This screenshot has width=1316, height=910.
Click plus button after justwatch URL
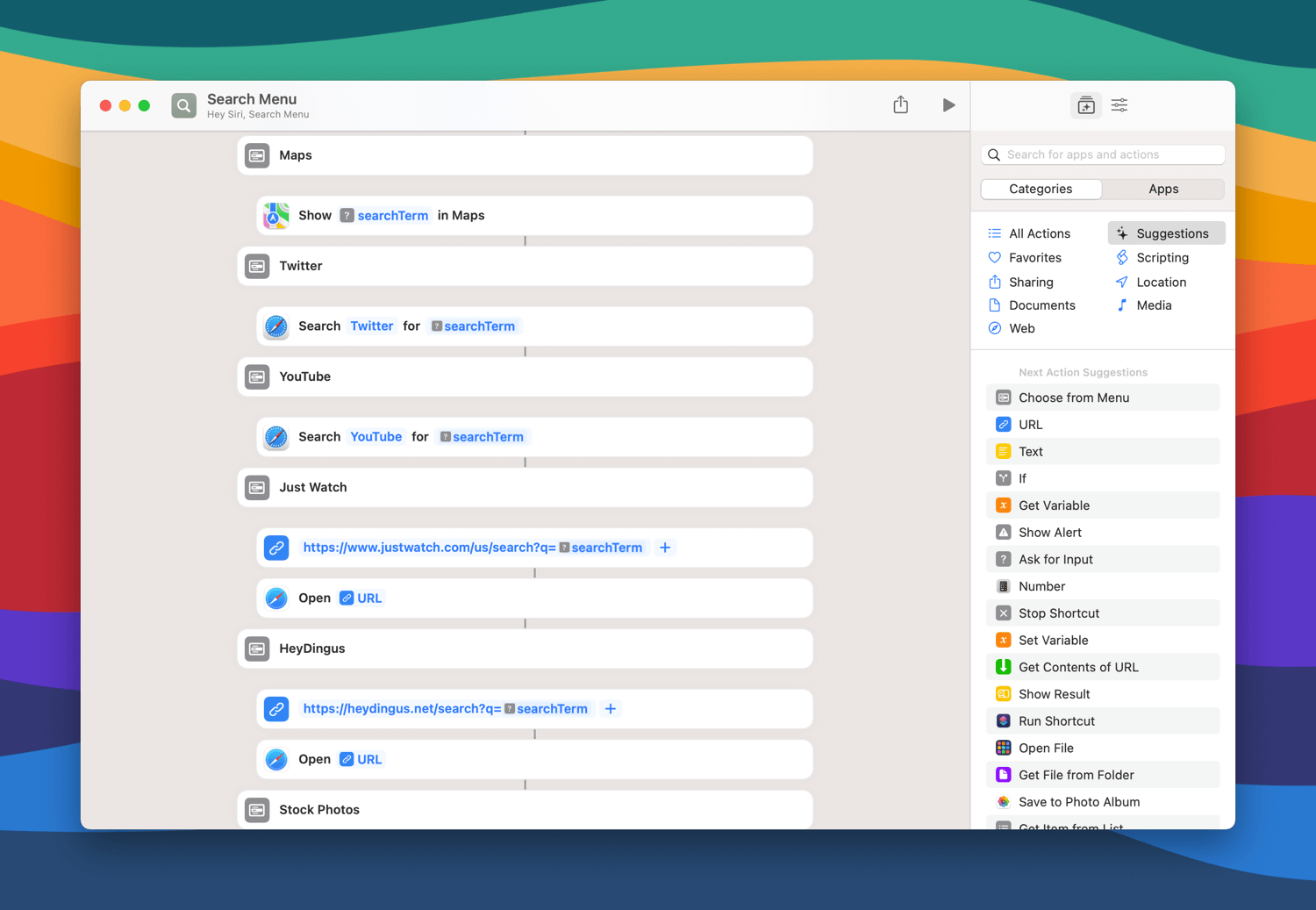[x=665, y=548]
